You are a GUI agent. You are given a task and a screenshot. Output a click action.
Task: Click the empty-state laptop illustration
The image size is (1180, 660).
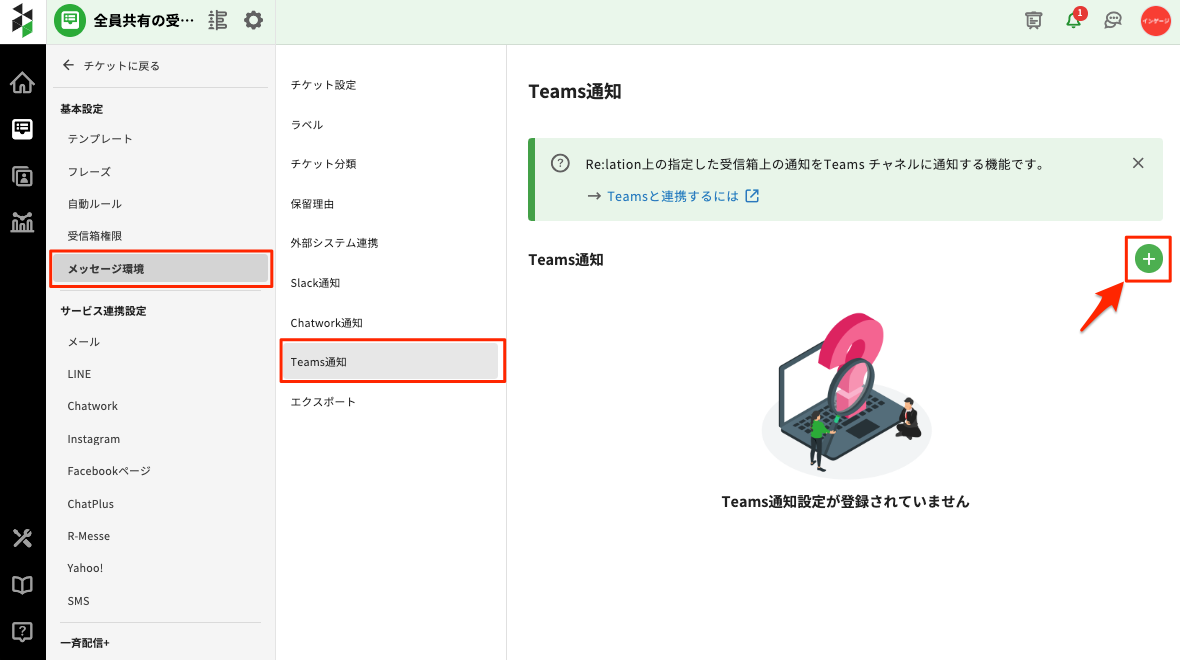point(846,395)
